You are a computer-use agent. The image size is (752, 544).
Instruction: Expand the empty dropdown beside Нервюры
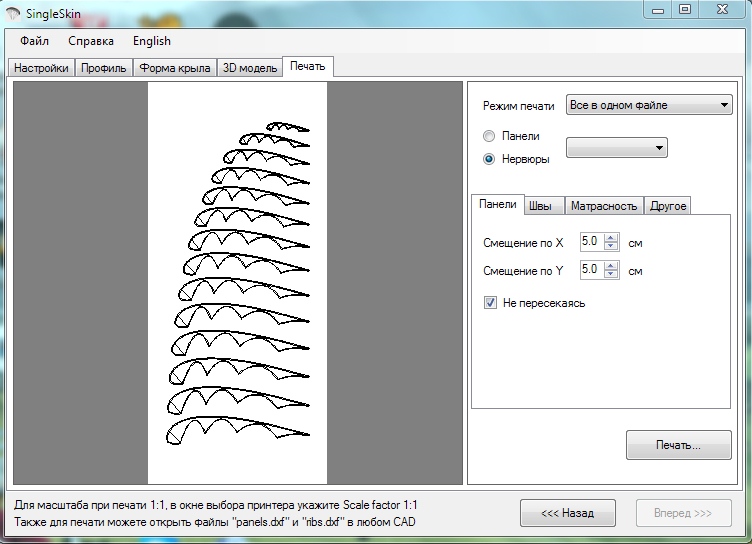616,148
